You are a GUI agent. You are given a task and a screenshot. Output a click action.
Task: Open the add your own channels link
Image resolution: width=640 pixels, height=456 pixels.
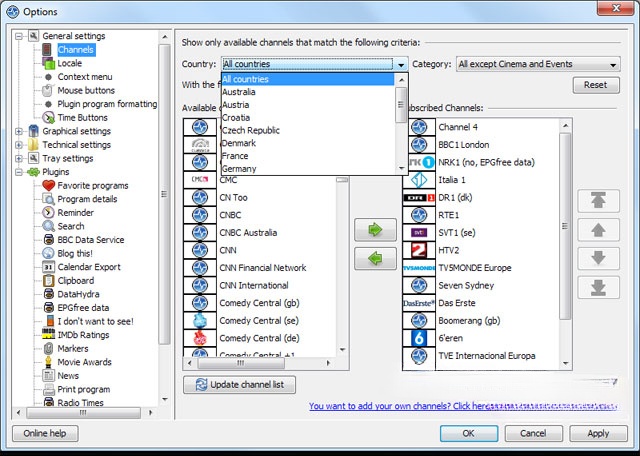463,406
